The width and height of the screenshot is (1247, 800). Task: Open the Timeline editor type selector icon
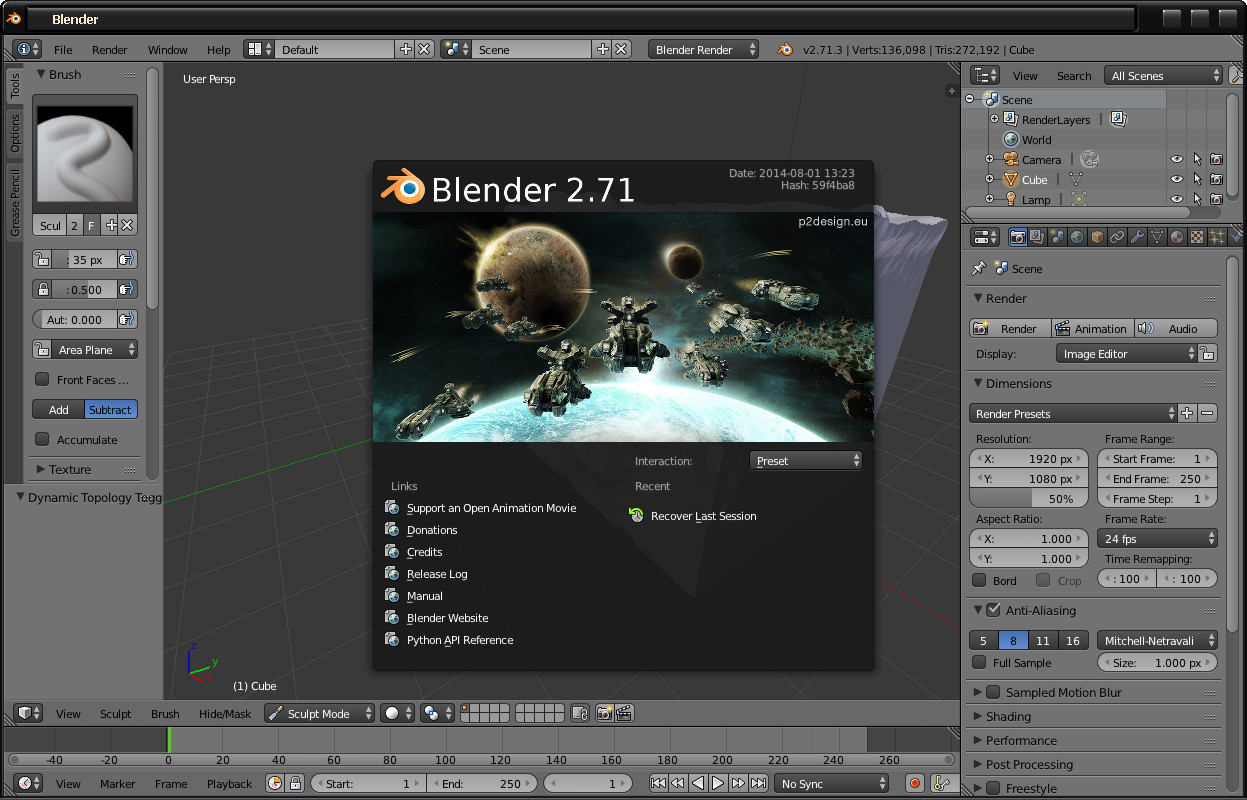click(29, 783)
